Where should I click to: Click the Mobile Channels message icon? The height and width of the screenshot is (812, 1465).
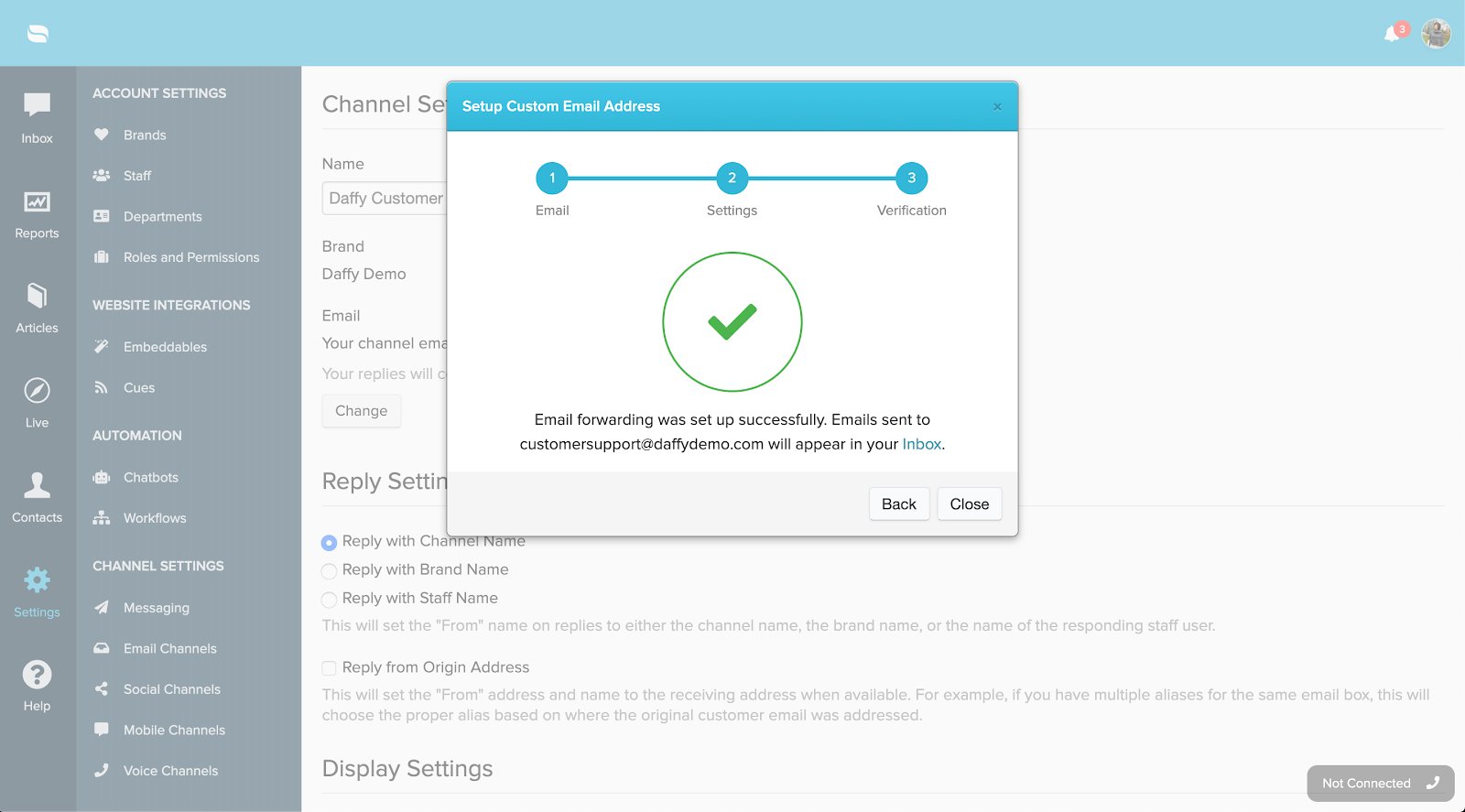click(x=102, y=730)
